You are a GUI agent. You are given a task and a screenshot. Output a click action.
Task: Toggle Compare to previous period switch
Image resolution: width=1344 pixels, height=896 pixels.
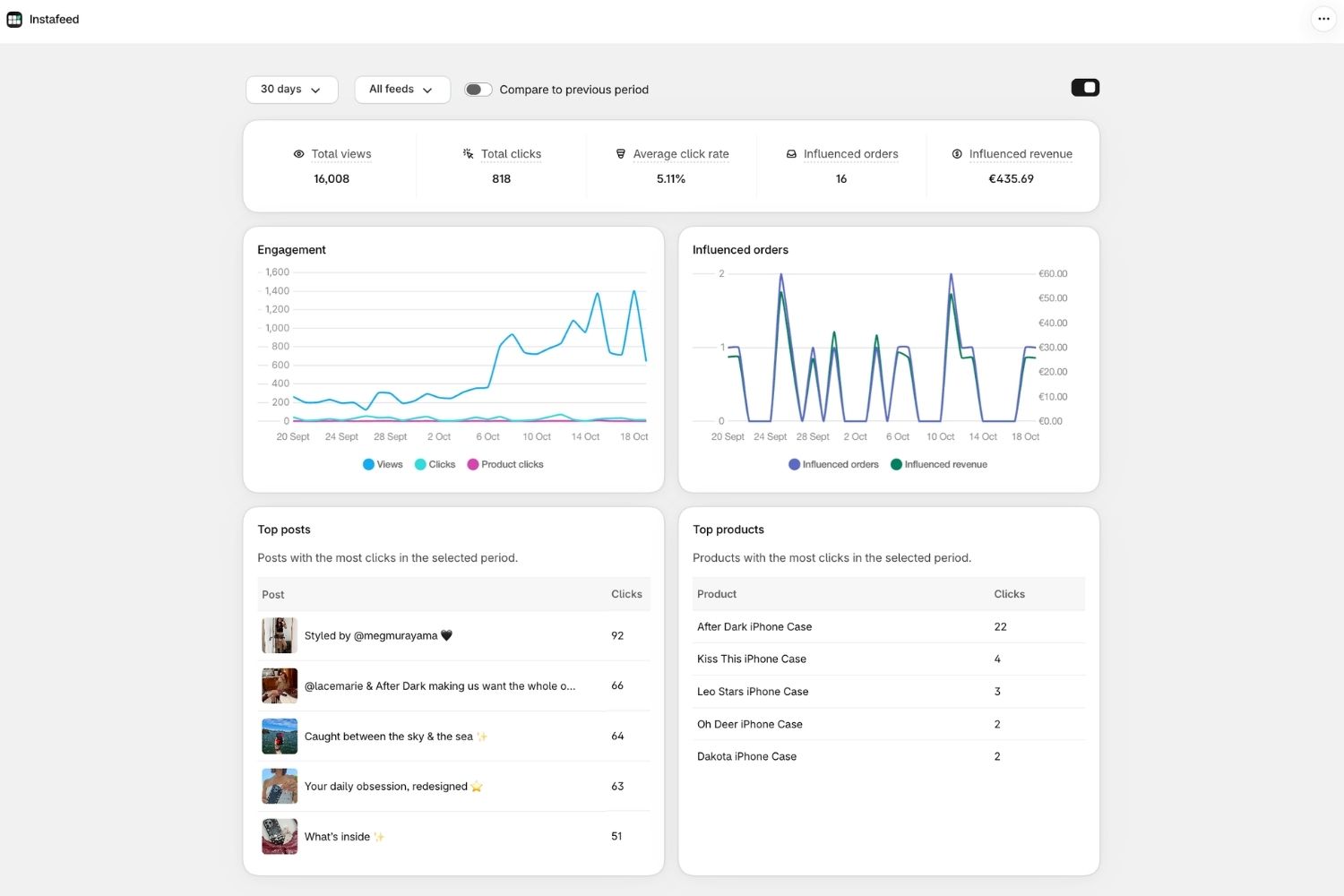[478, 90]
